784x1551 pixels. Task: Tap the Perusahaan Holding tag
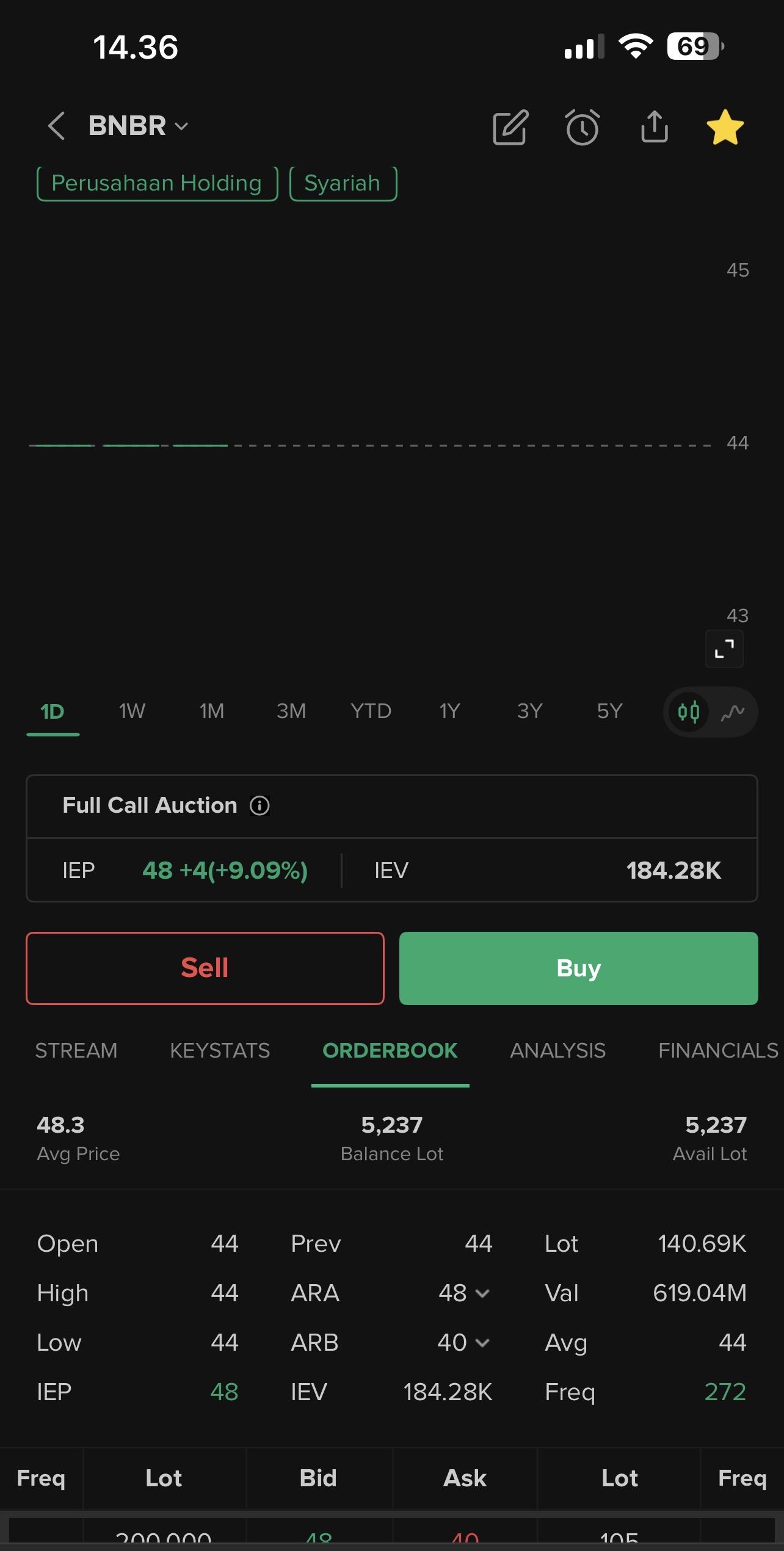tap(157, 183)
